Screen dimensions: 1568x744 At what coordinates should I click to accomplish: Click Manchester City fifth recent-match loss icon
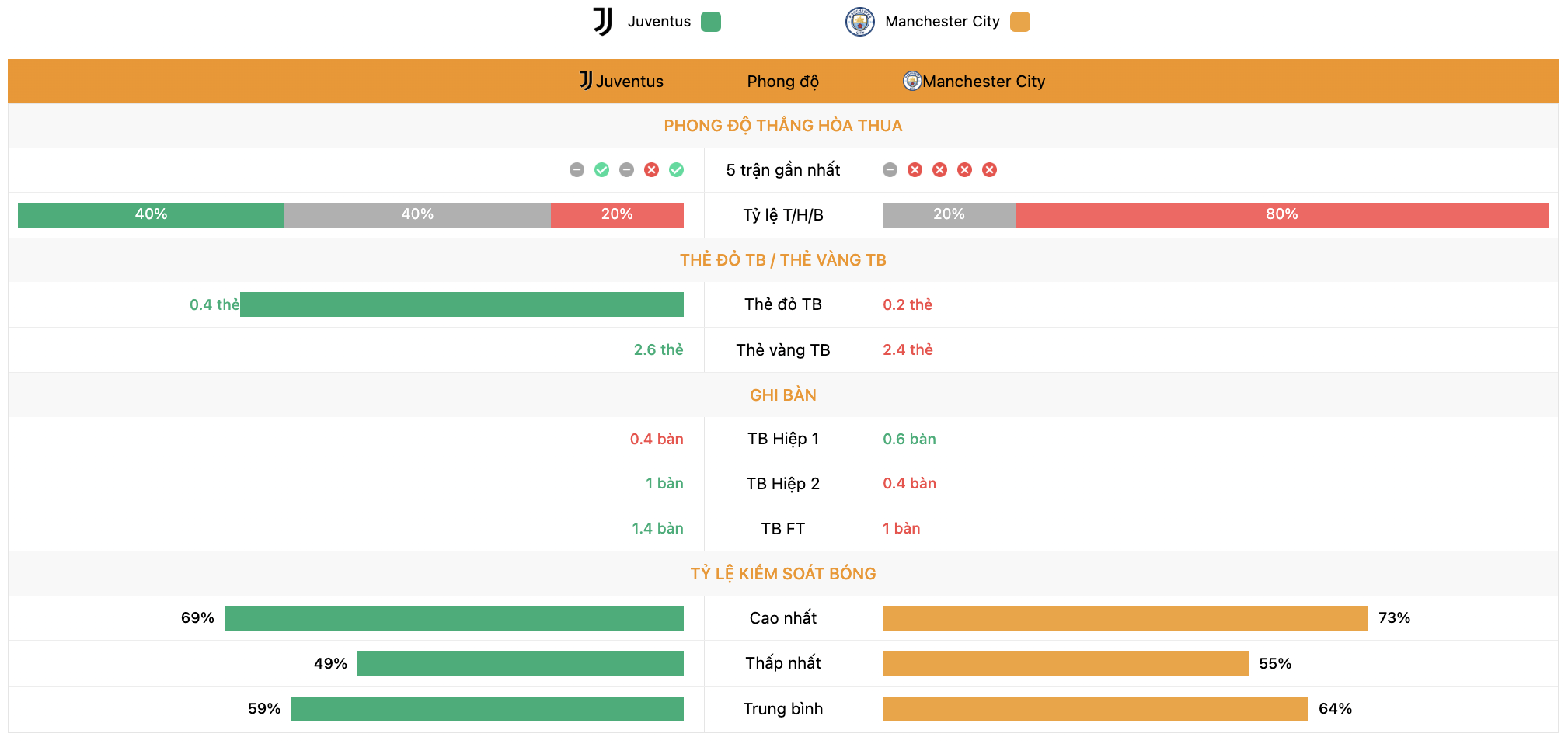989,170
